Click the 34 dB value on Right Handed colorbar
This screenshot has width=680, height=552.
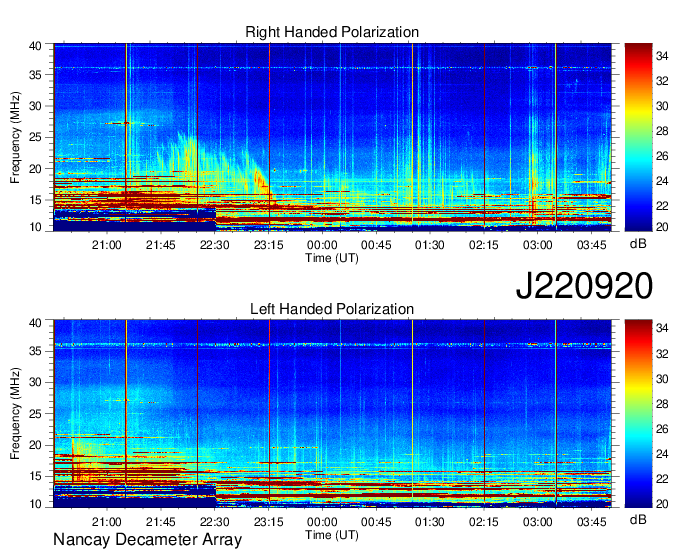click(x=662, y=56)
